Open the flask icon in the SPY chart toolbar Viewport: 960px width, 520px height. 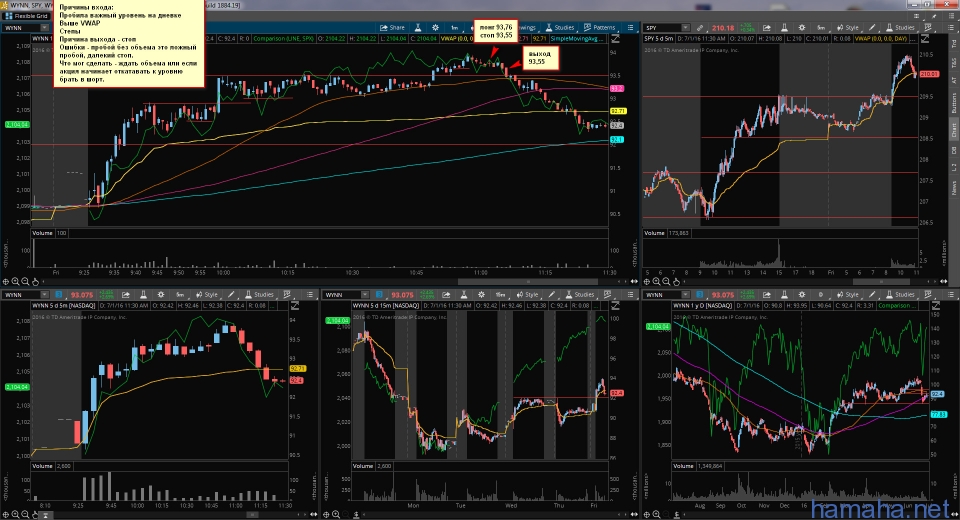click(x=784, y=28)
